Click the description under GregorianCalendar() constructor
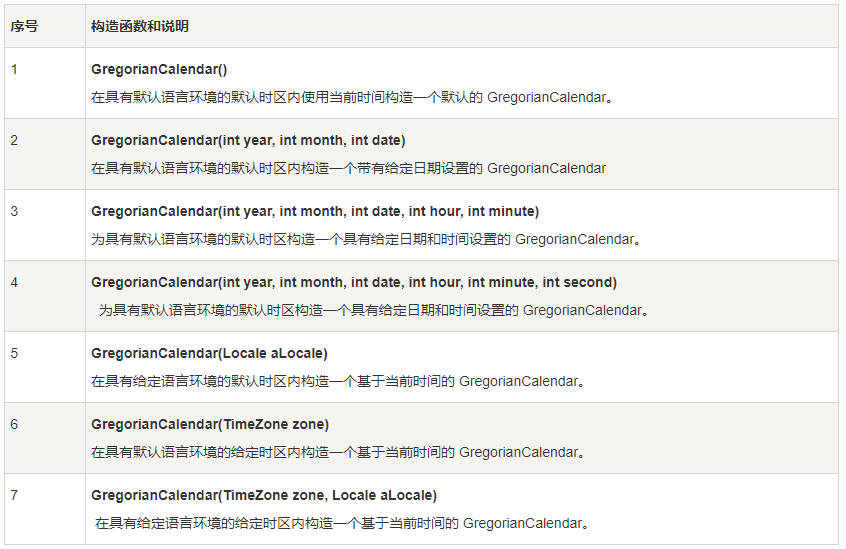Viewport: 846px width, 549px height. 352,98
